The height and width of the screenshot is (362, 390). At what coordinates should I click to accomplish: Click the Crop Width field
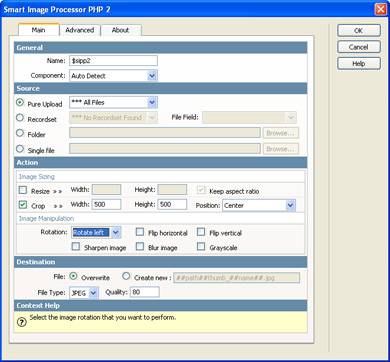pos(106,204)
